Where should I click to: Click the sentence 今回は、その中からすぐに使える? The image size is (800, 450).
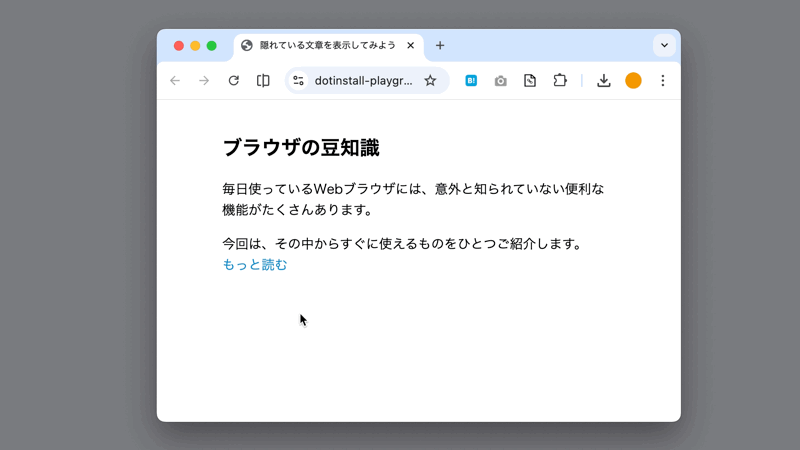tap(404, 244)
